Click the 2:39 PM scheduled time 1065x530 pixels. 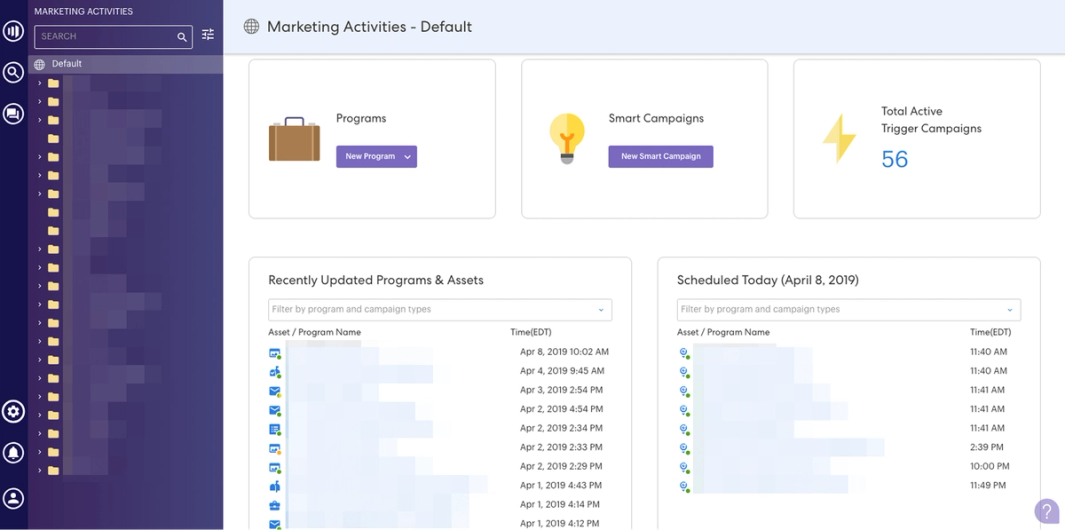988,447
